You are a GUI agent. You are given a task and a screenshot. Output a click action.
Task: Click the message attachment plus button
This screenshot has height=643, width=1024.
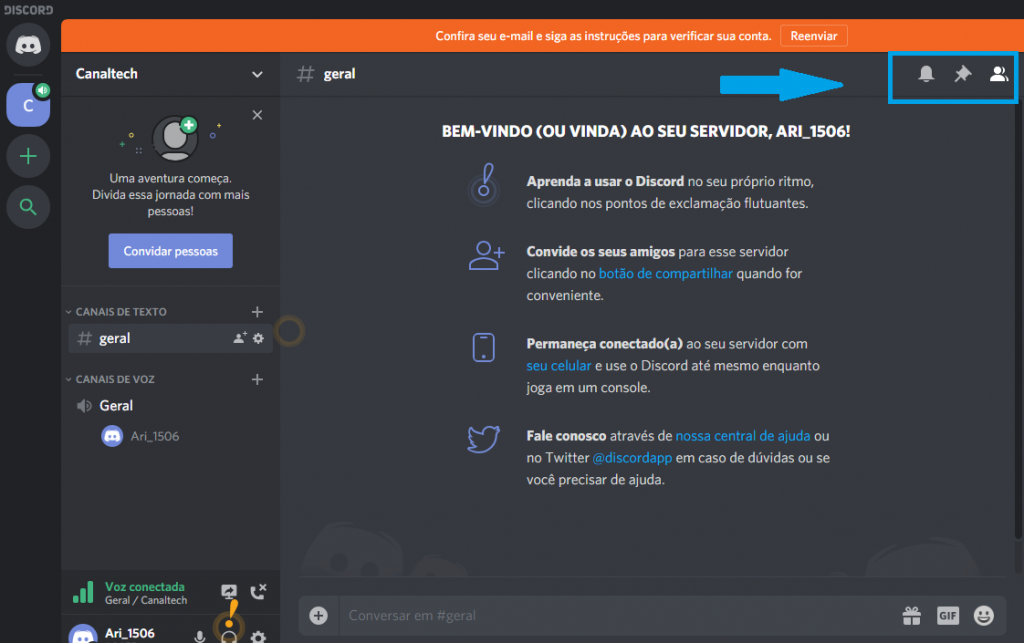coord(319,615)
